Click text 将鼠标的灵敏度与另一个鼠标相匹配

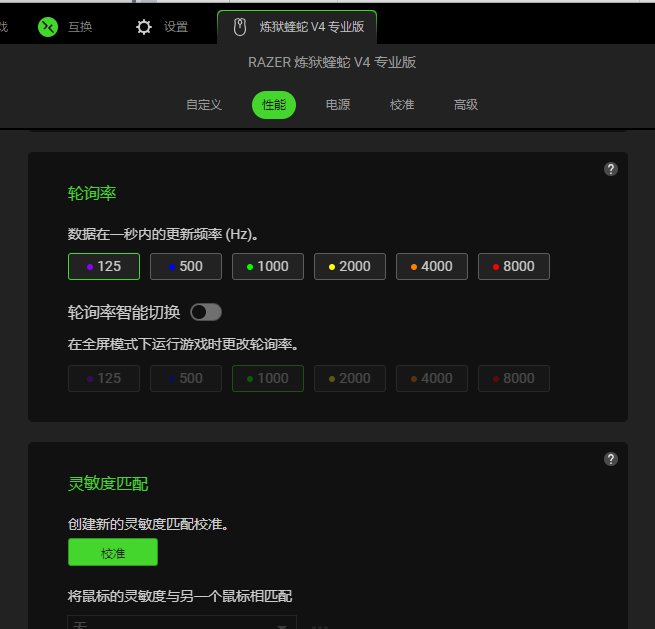180,596
